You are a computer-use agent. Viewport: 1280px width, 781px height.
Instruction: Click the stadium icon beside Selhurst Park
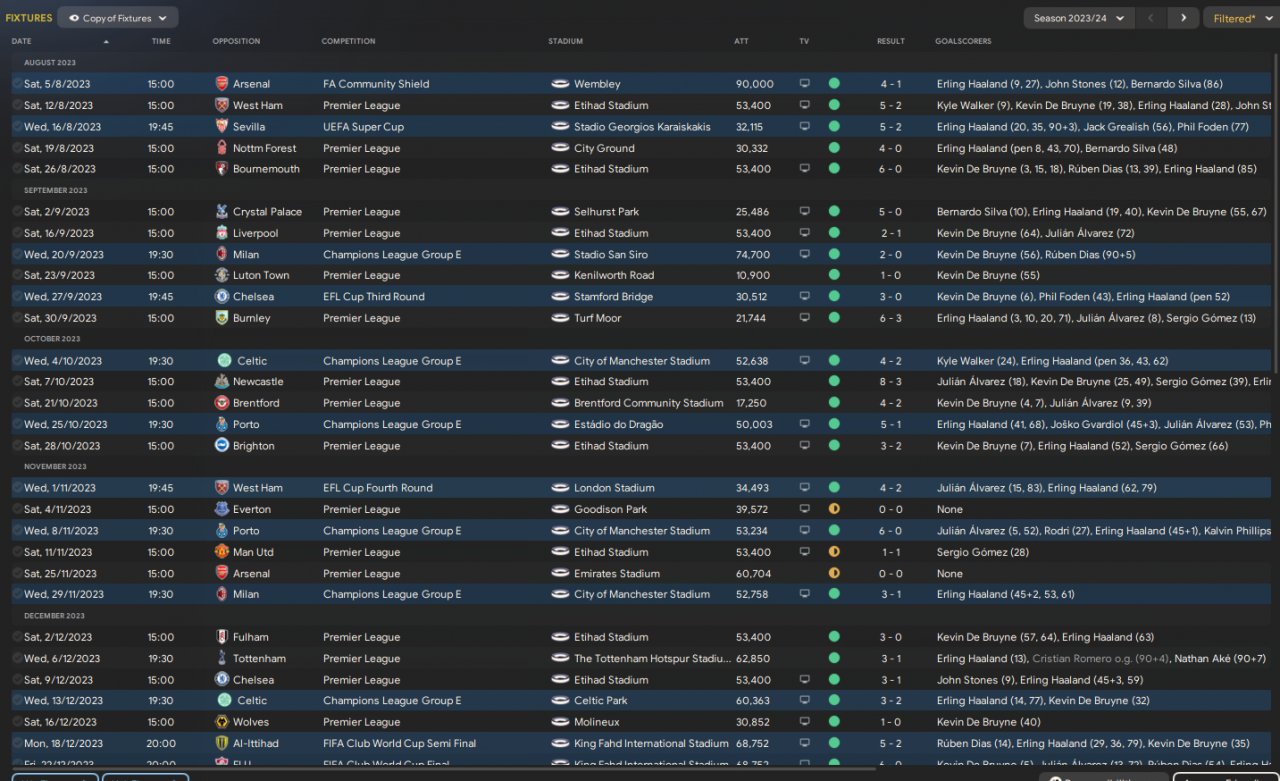[x=560, y=212]
